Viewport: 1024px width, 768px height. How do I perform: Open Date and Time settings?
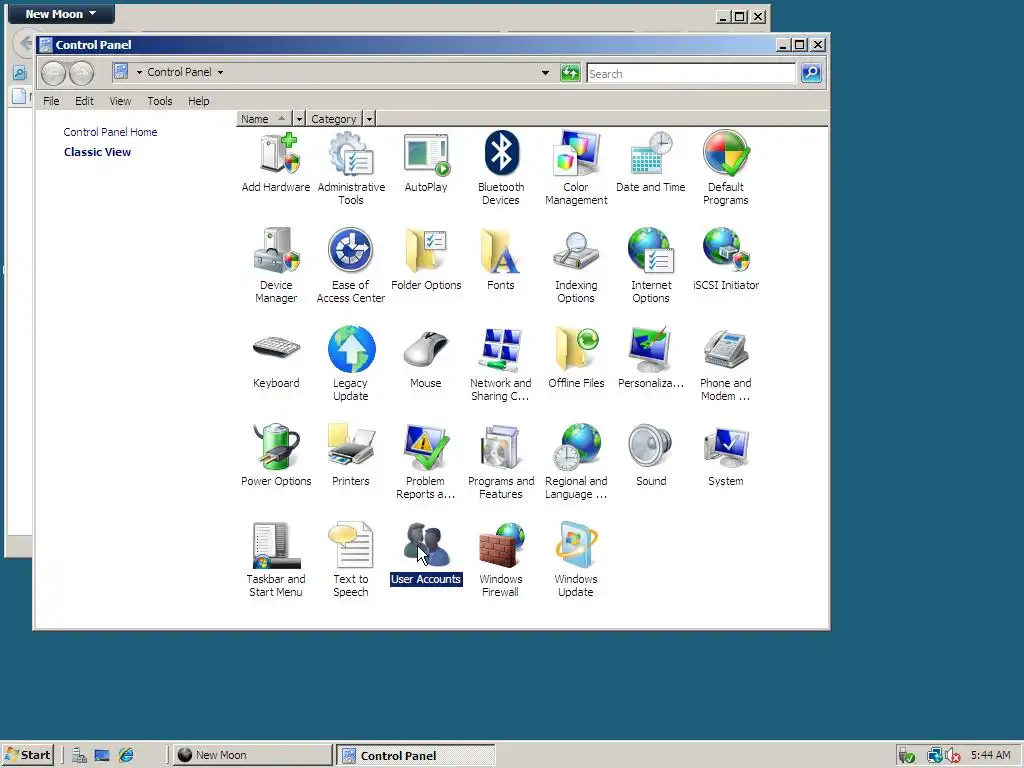(x=650, y=162)
